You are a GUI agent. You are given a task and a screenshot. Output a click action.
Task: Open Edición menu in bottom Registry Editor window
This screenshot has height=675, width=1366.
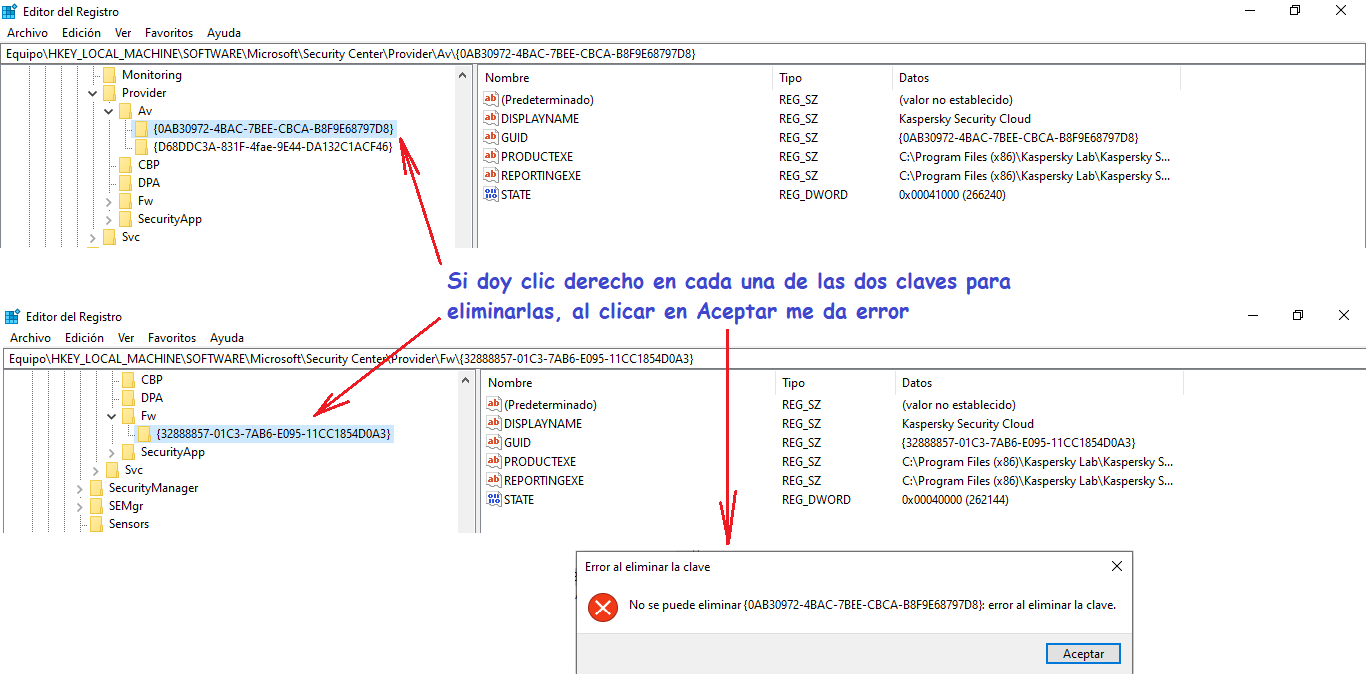[x=85, y=338]
